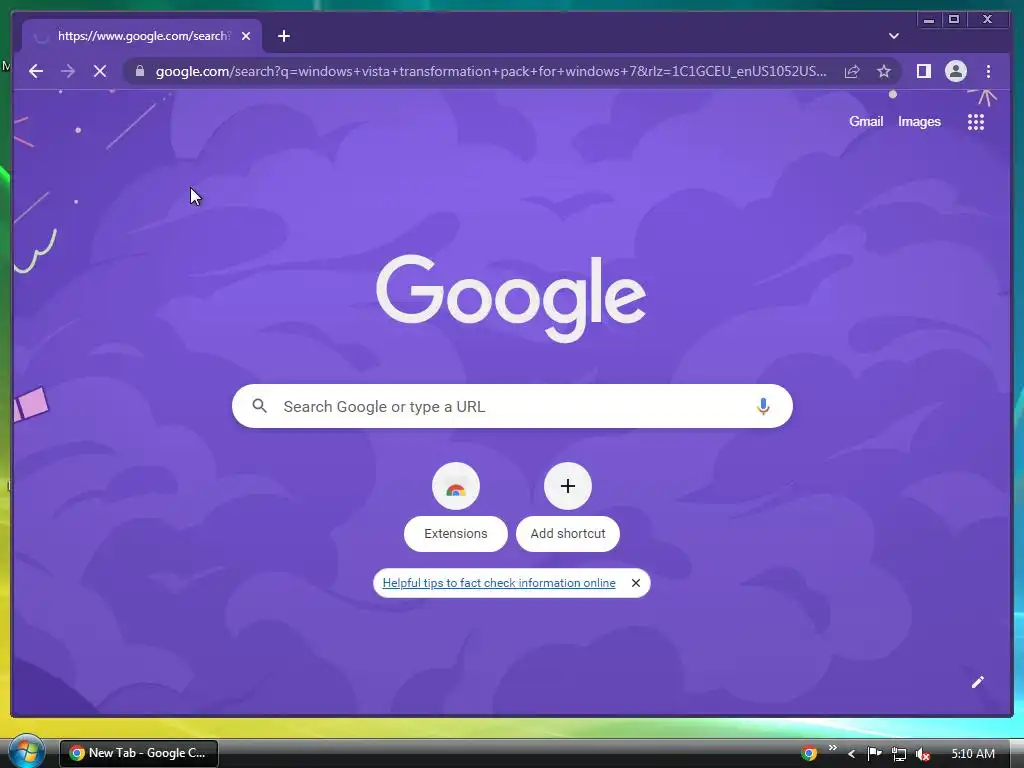Dismiss the fact check tips chip
Screen dimensions: 1024x768
635,583
